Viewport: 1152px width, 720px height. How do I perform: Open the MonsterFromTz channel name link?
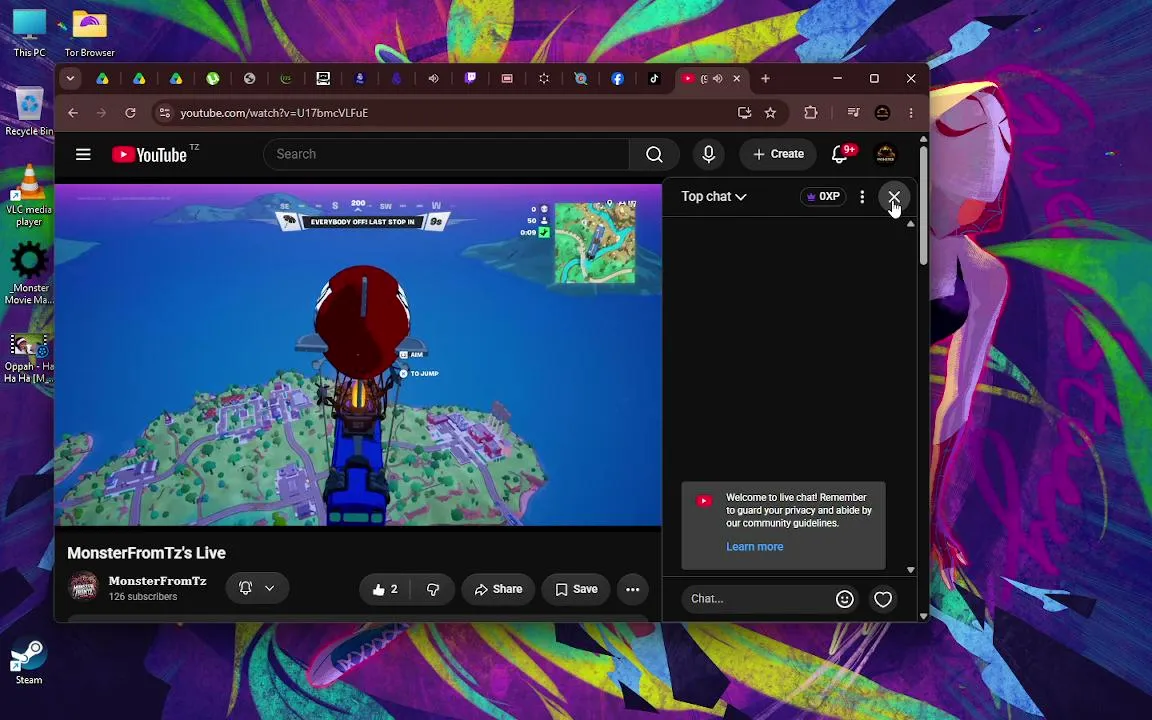pyautogui.click(x=157, y=580)
